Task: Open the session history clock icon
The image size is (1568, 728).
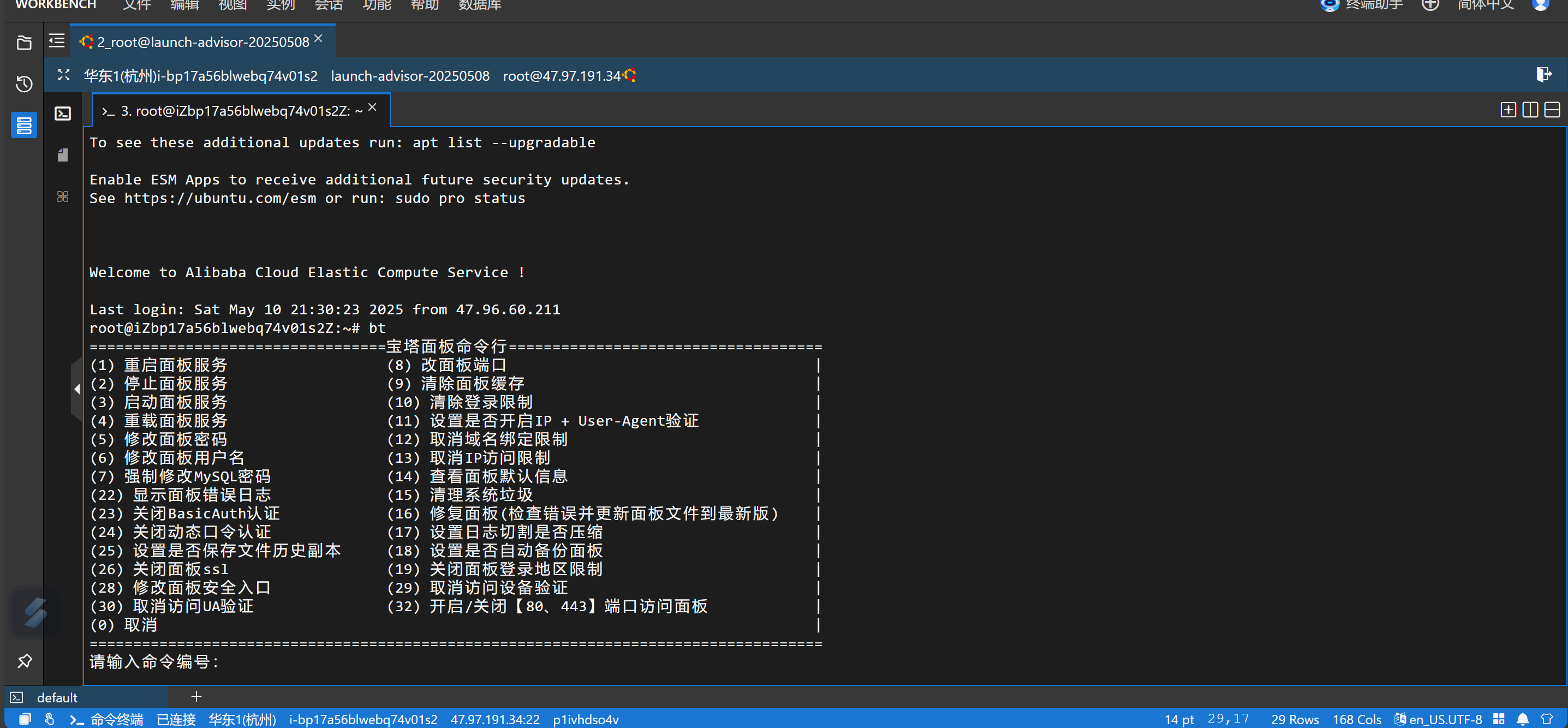Action: click(23, 84)
